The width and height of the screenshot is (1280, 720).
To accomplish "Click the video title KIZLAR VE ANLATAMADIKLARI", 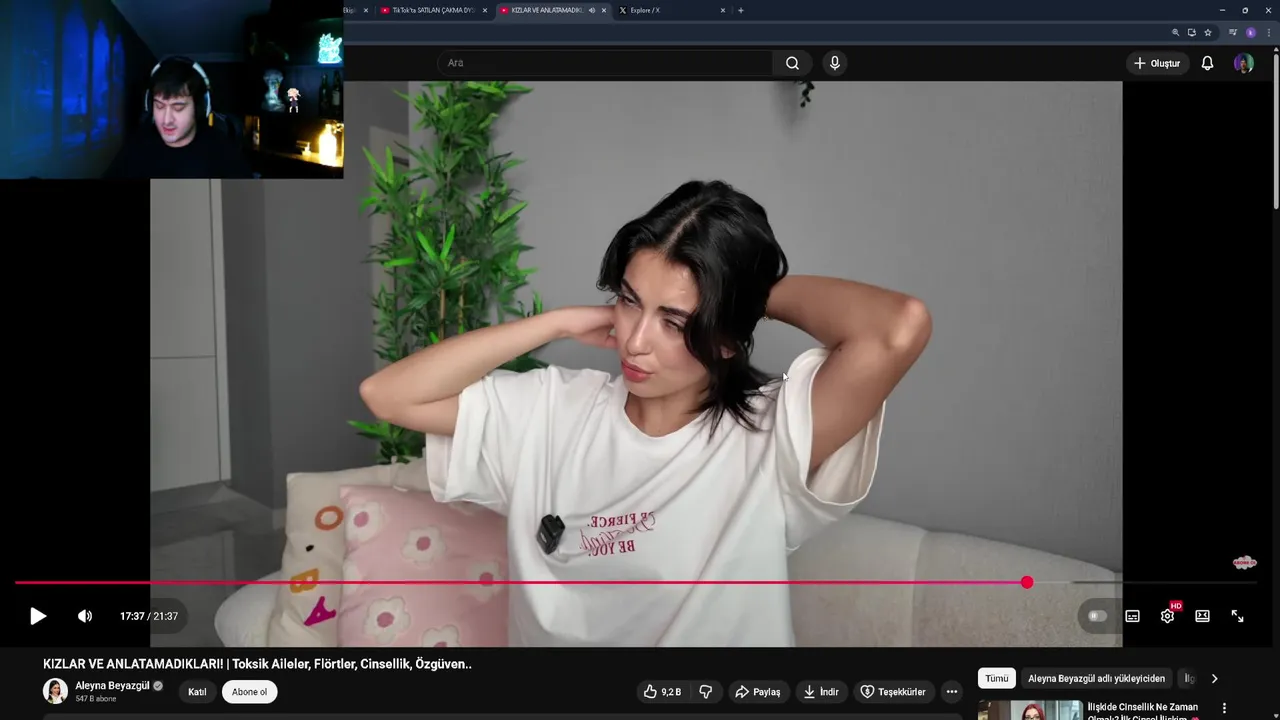I will coord(257,664).
